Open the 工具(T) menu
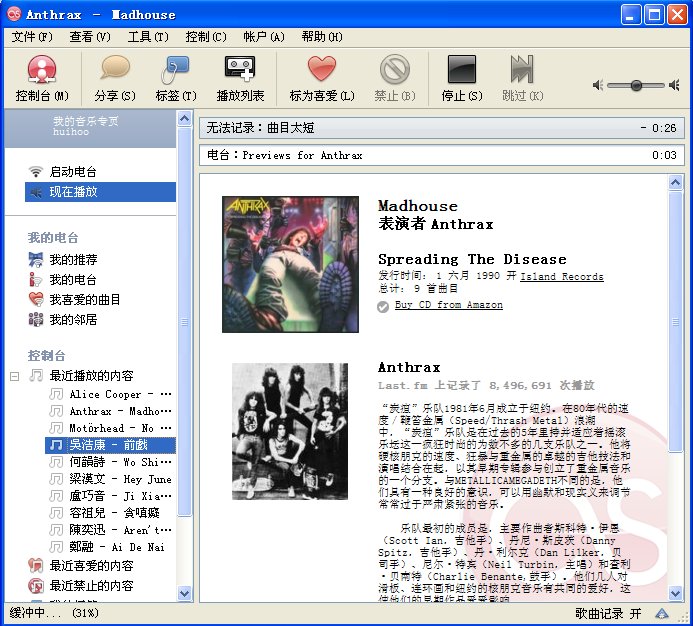693x626 pixels. click(x=147, y=37)
